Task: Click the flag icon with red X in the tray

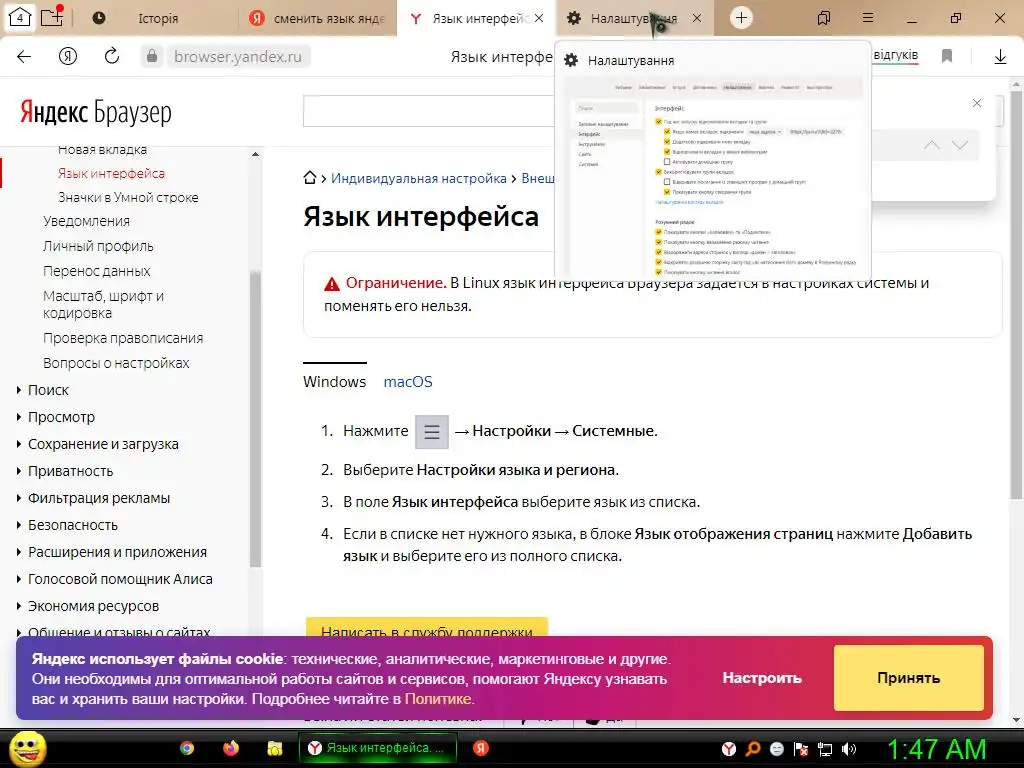Action: 801,749
